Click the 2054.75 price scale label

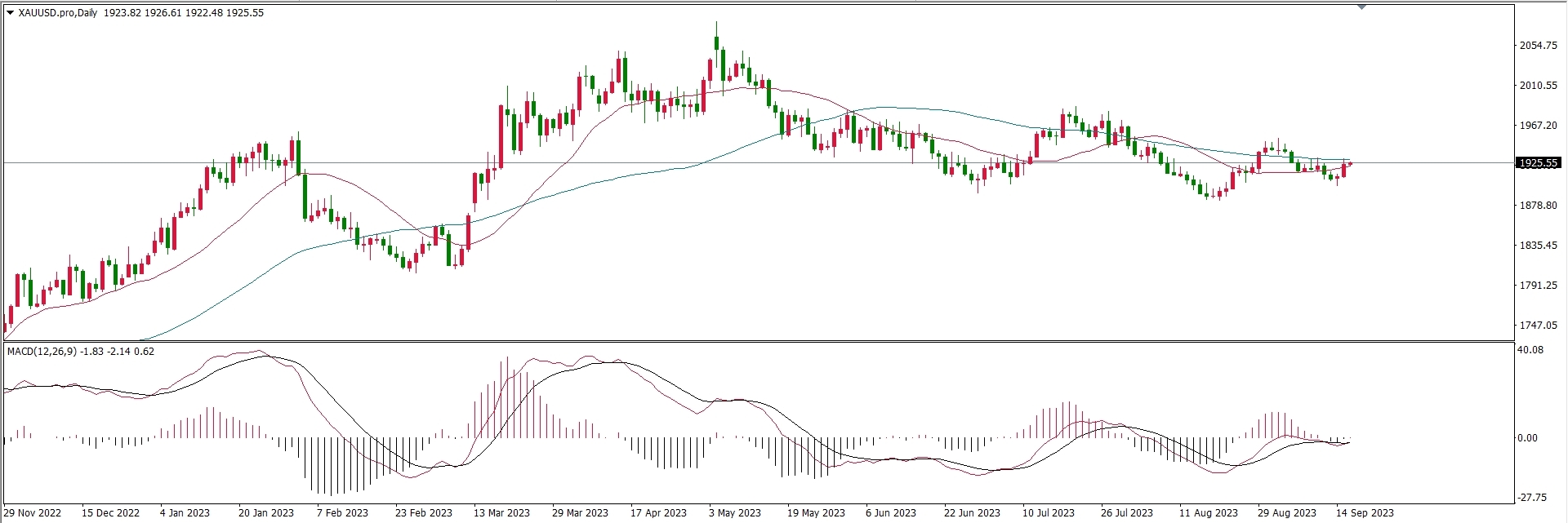tap(1538, 46)
